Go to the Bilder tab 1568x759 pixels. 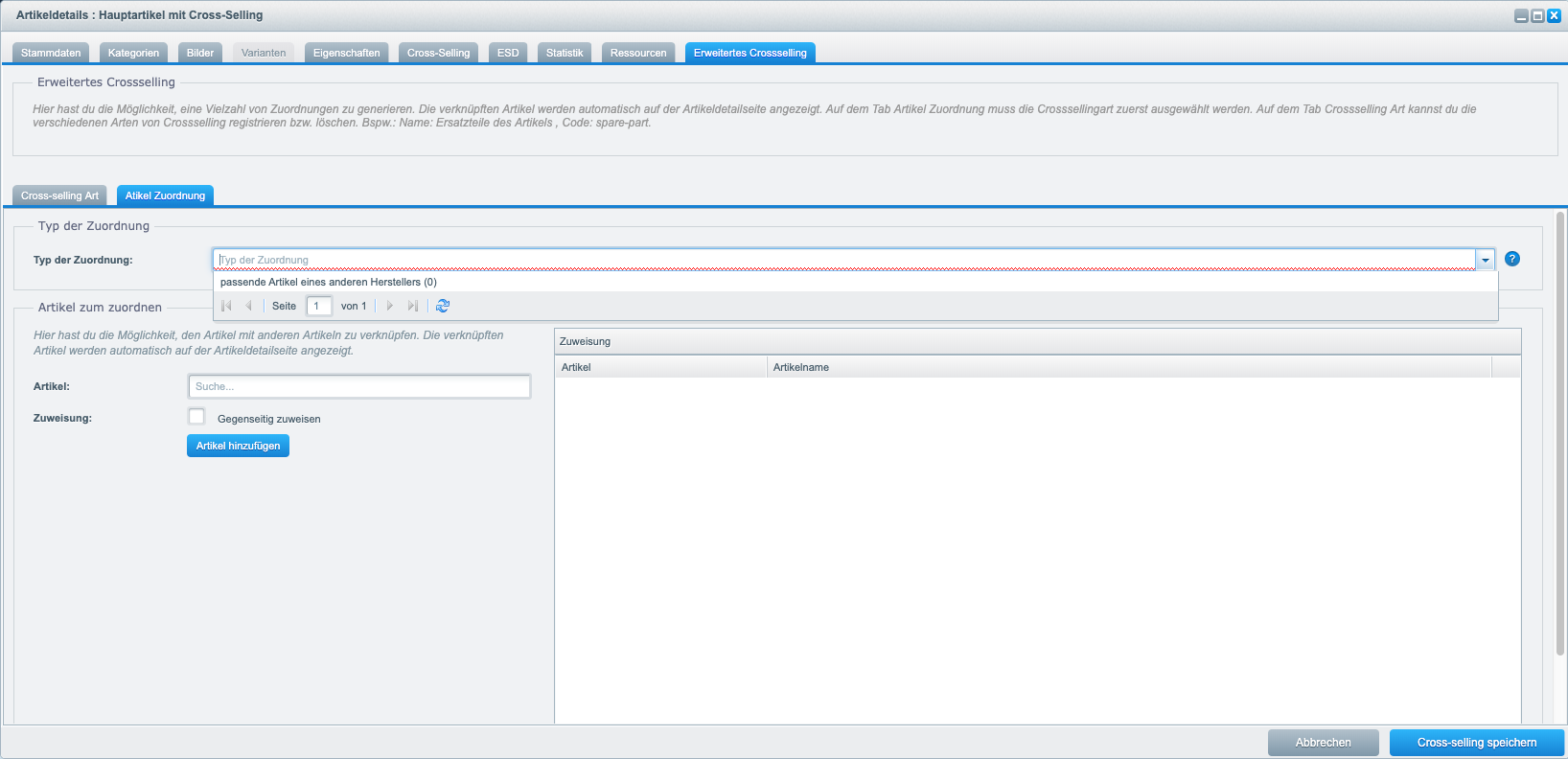(200, 53)
